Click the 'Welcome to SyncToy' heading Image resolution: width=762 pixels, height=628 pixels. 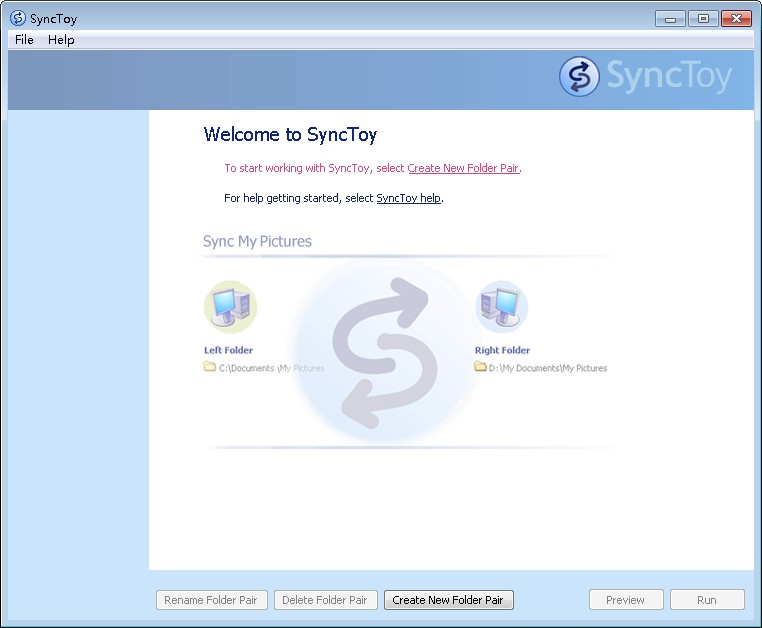coord(290,135)
